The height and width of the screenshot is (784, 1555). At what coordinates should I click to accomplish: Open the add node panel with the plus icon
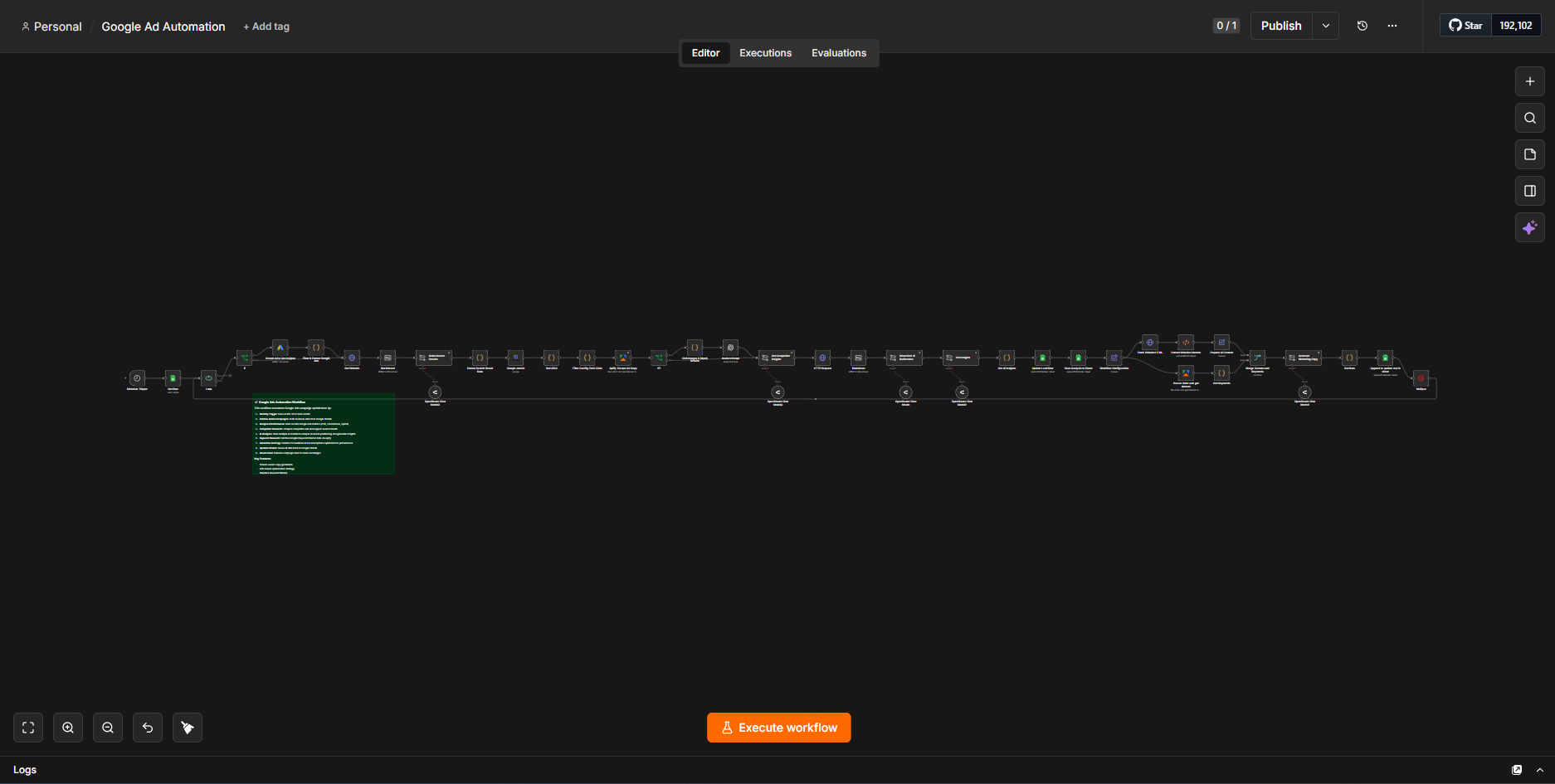pyautogui.click(x=1529, y=81)
